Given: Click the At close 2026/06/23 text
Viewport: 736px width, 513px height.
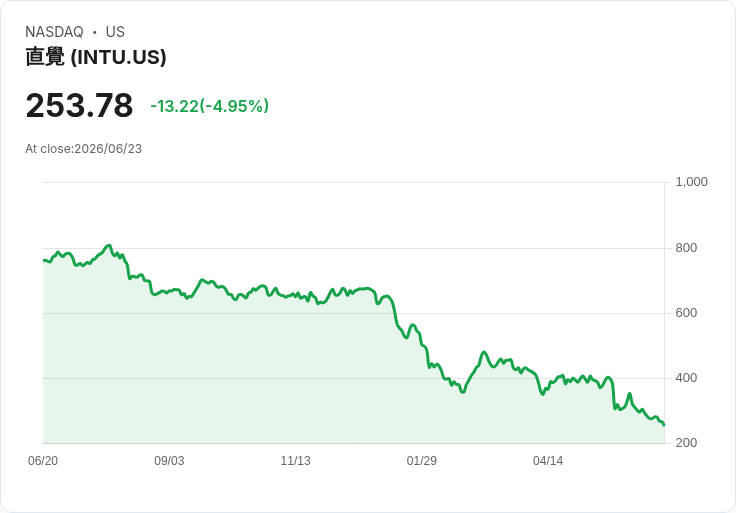Looking at the screenshot, I should click(x=84, y=149).
